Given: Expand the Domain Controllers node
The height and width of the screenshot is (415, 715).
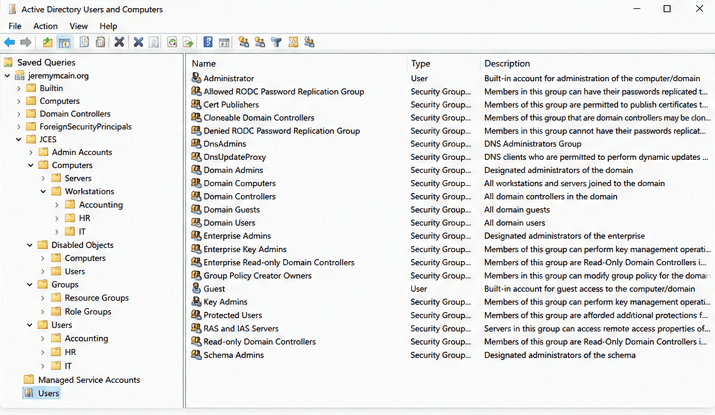Looking at the screenshot, I should (19, 114).
